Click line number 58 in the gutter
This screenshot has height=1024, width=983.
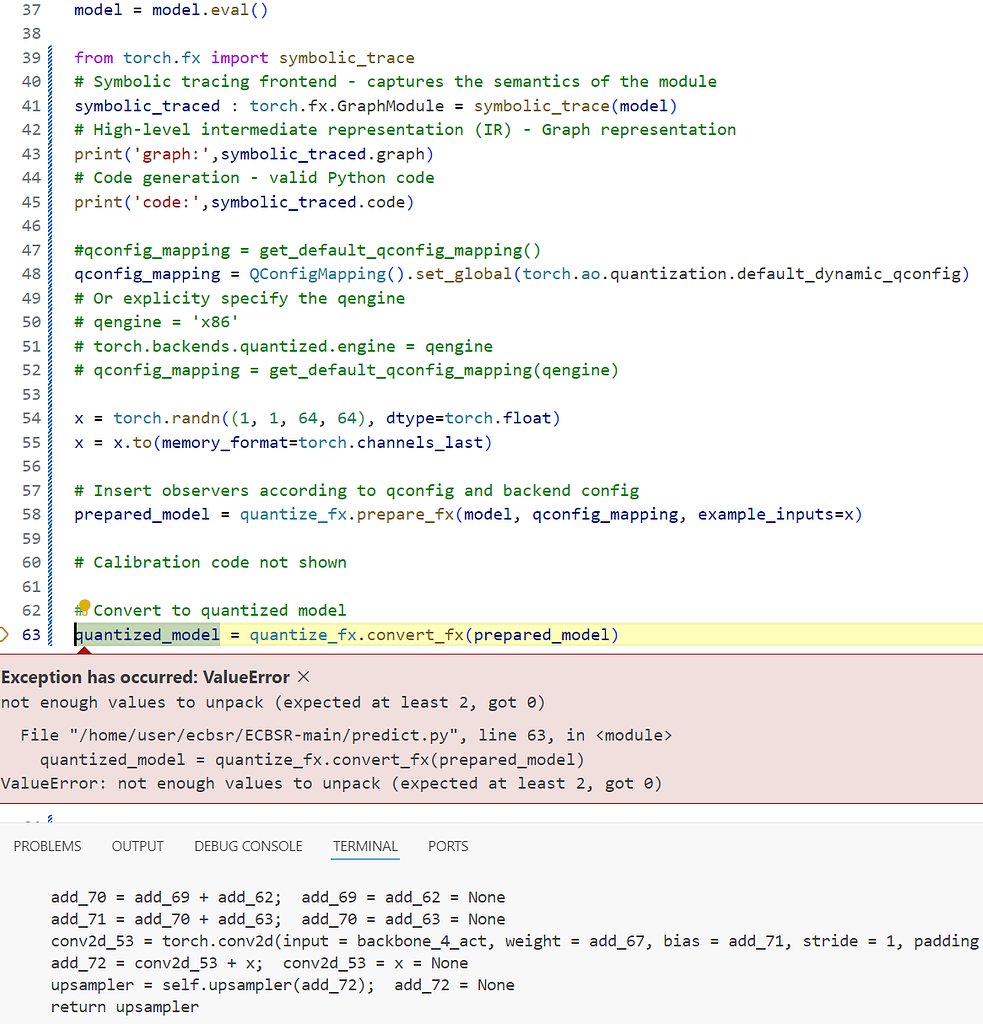click(x=31, y=514)
